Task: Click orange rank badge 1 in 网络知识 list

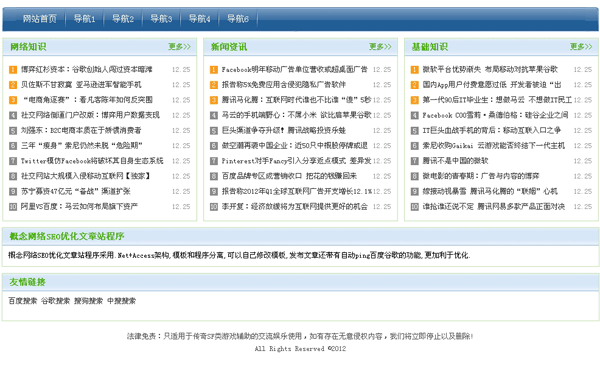Action: 13,70
